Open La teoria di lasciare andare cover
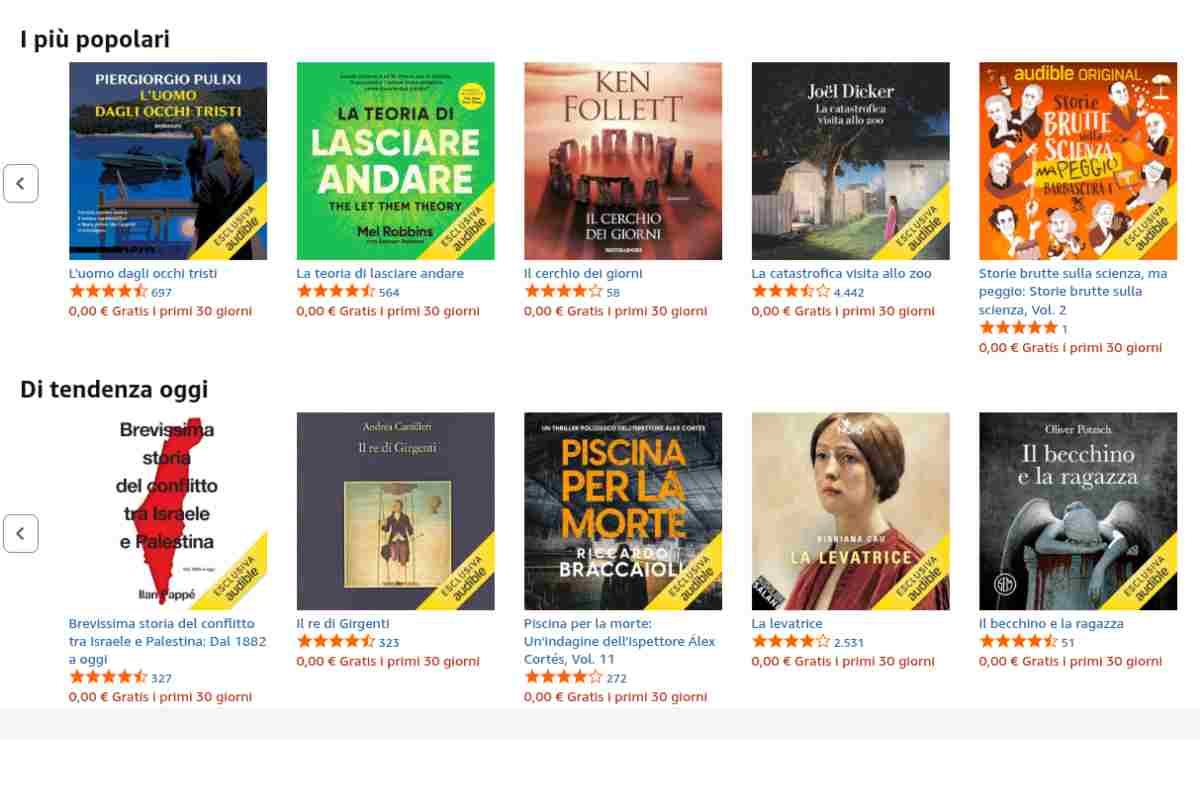1200x800 pixels. [x=395, y=161]
